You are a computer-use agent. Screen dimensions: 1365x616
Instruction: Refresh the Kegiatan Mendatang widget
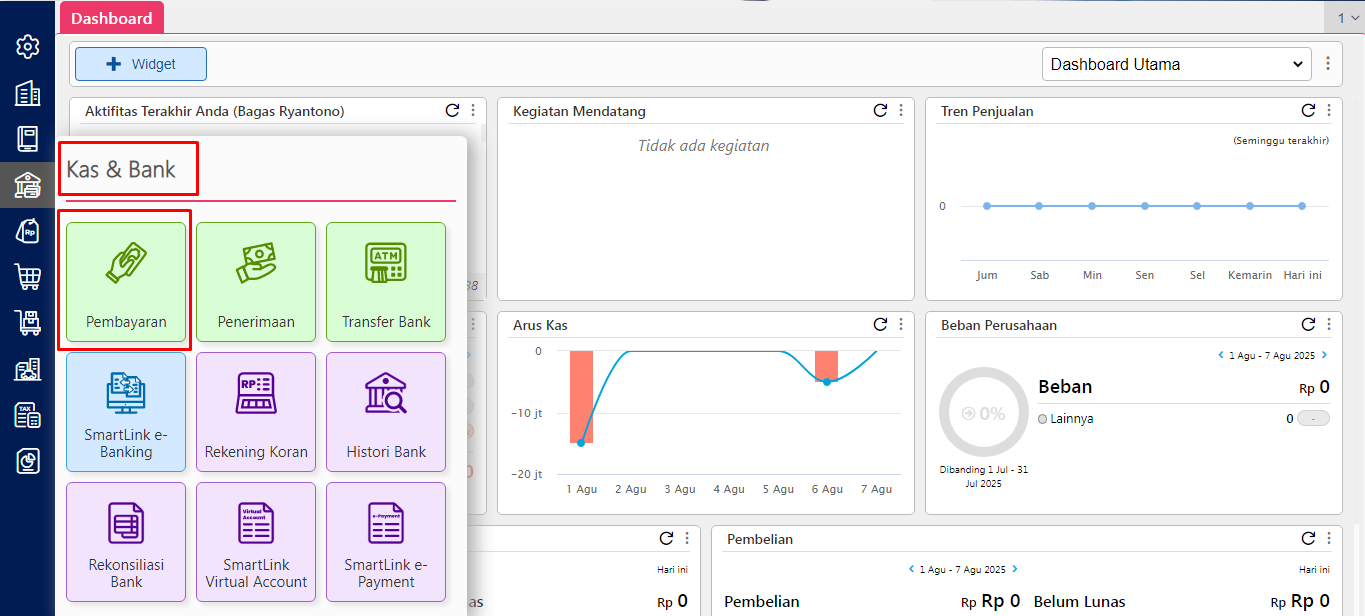tap(880, 111)
